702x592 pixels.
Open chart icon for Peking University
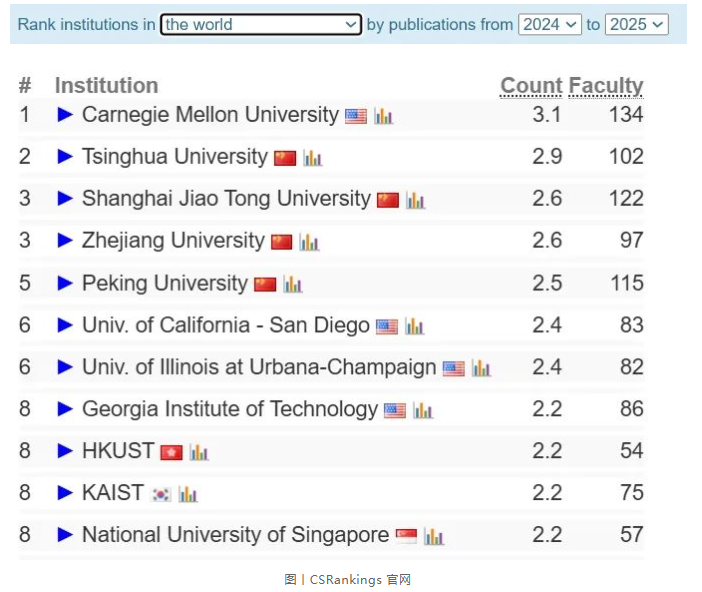tap(293, 284)
